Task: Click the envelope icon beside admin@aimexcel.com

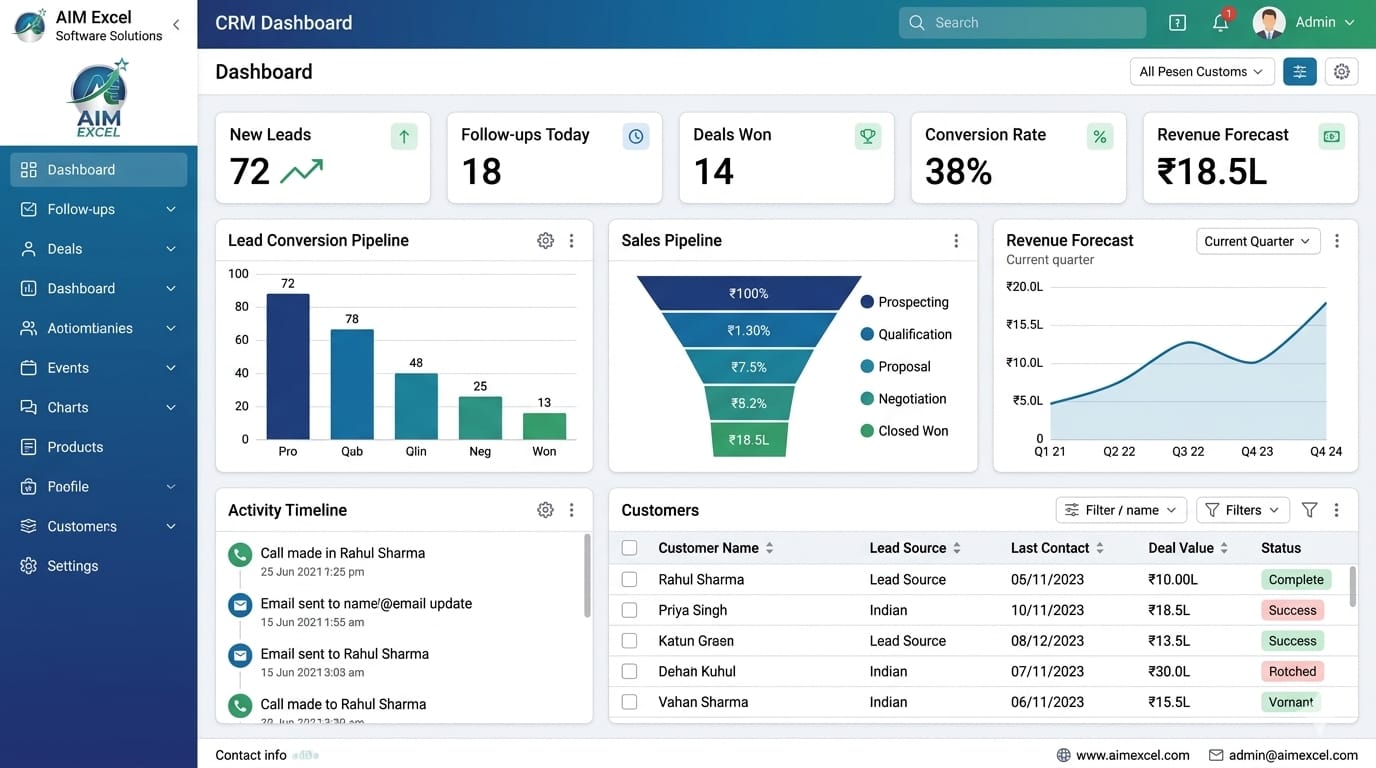Action: (x=1216, y=755)
